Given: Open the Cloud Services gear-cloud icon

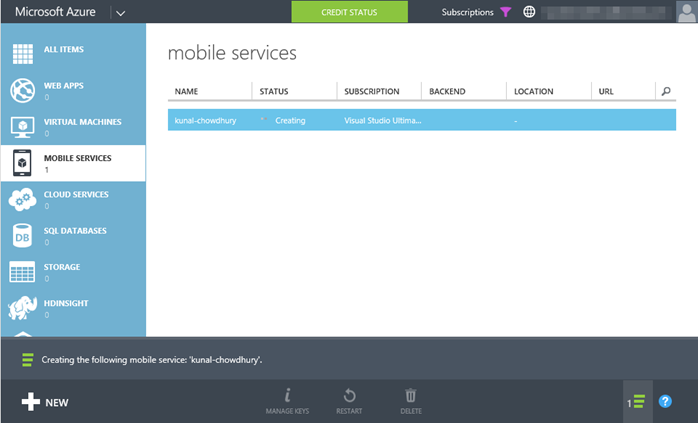Looking at the screenshot, I should (22, 199).
